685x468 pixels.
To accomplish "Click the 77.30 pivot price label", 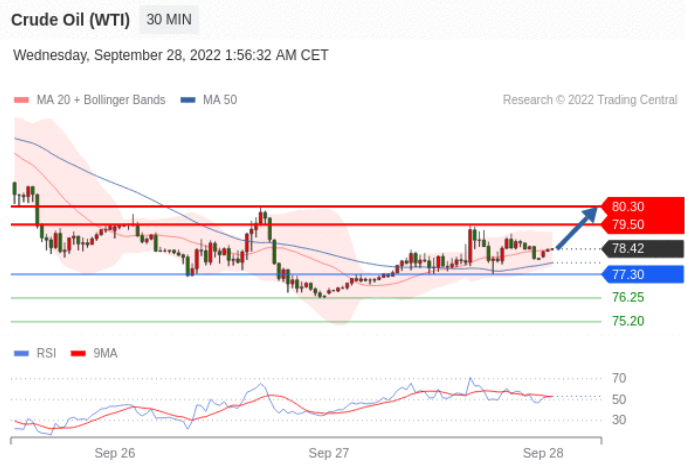I will [x=643, y=274].
